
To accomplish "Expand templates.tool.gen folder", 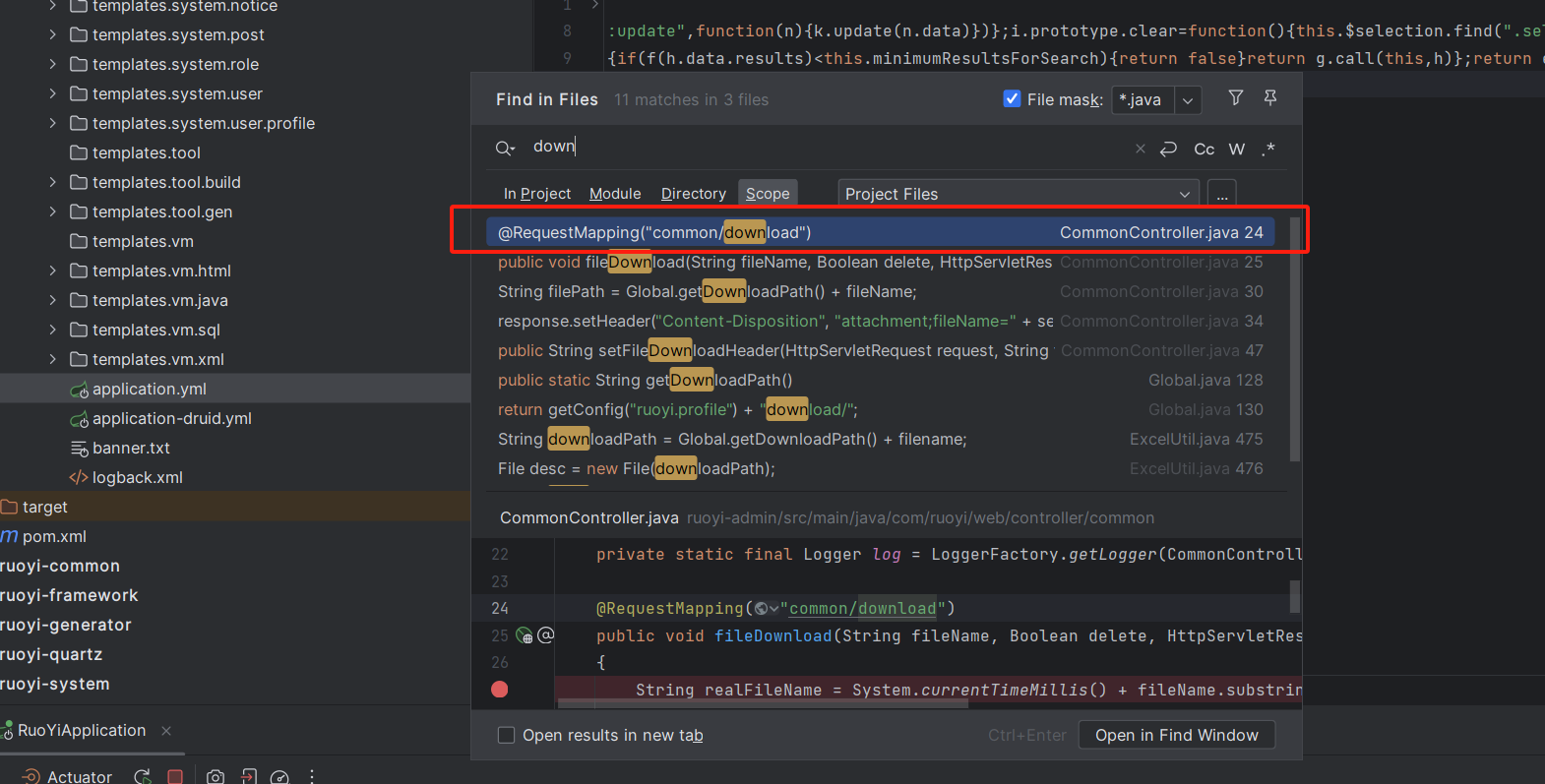I will (52, 211).
